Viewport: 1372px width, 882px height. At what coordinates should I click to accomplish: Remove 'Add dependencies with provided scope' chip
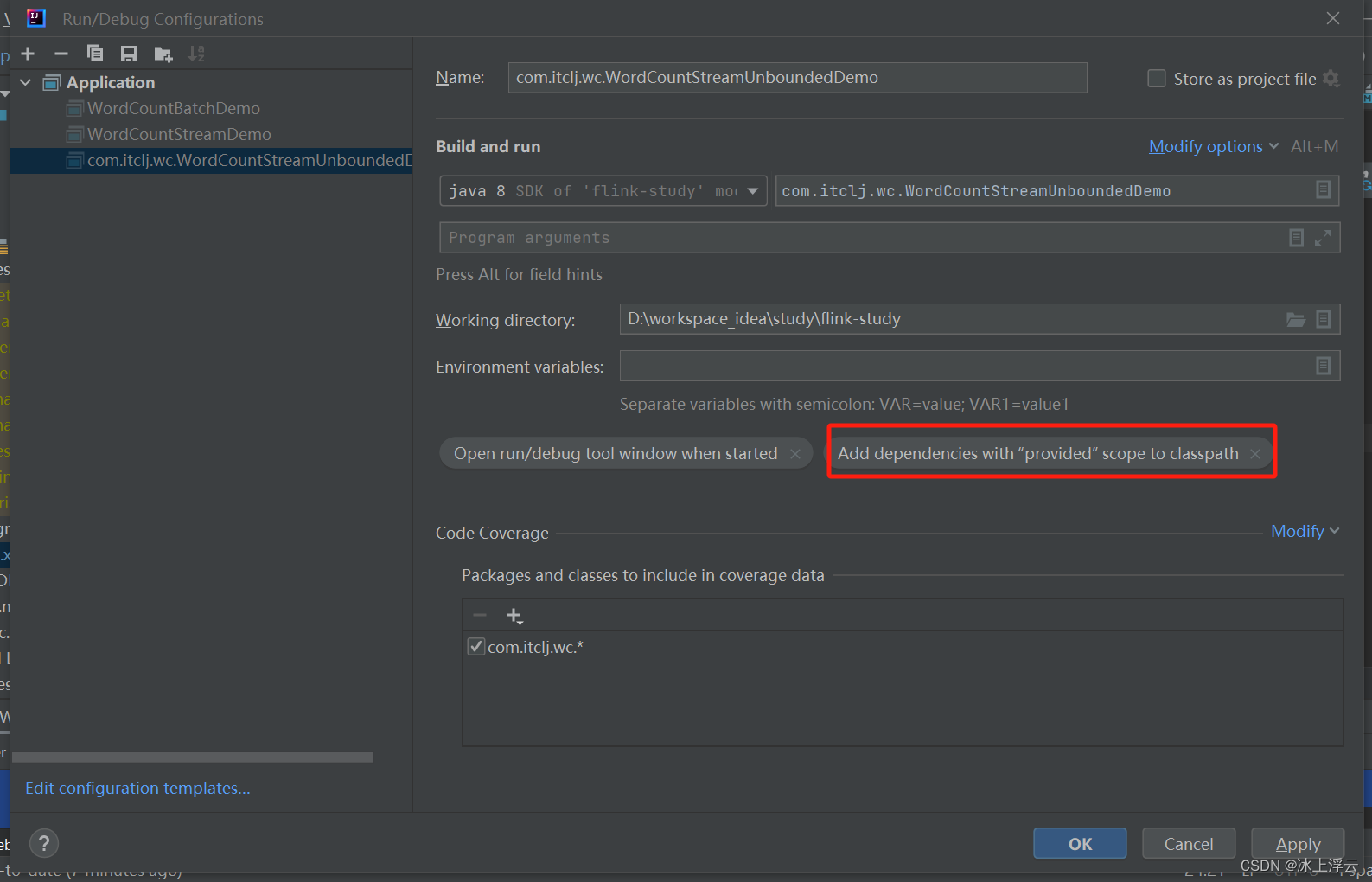pos(1255,454)
